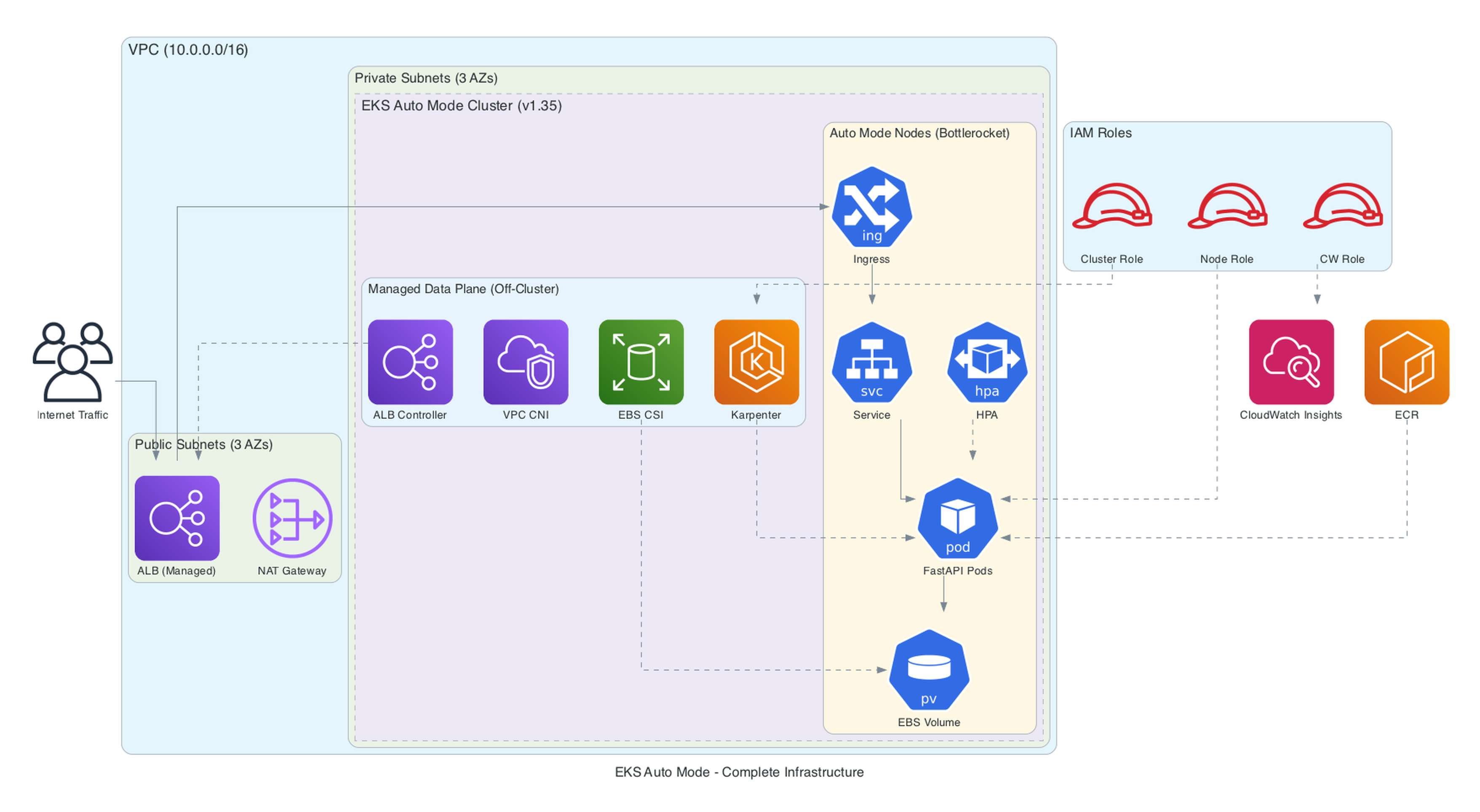Select the HPA icon
The height and width of the screenshot is (812, 1480).
click(987, 365)
